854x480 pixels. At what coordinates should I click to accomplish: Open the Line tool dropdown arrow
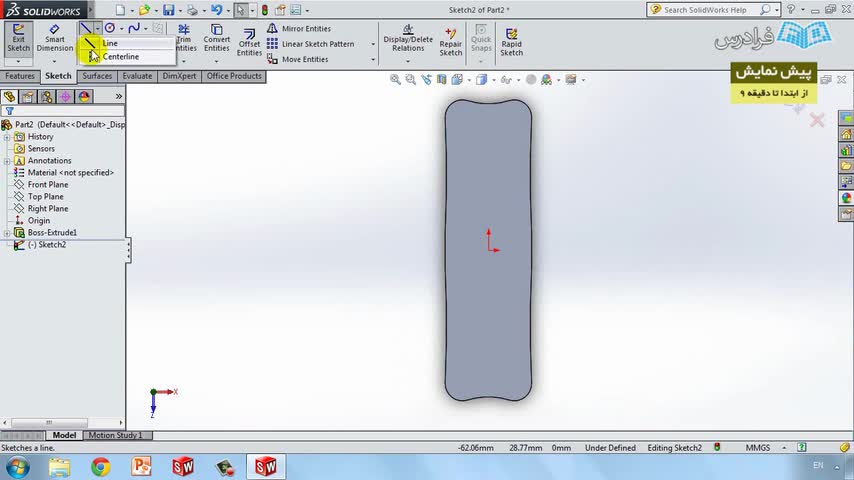click(97, 28)
